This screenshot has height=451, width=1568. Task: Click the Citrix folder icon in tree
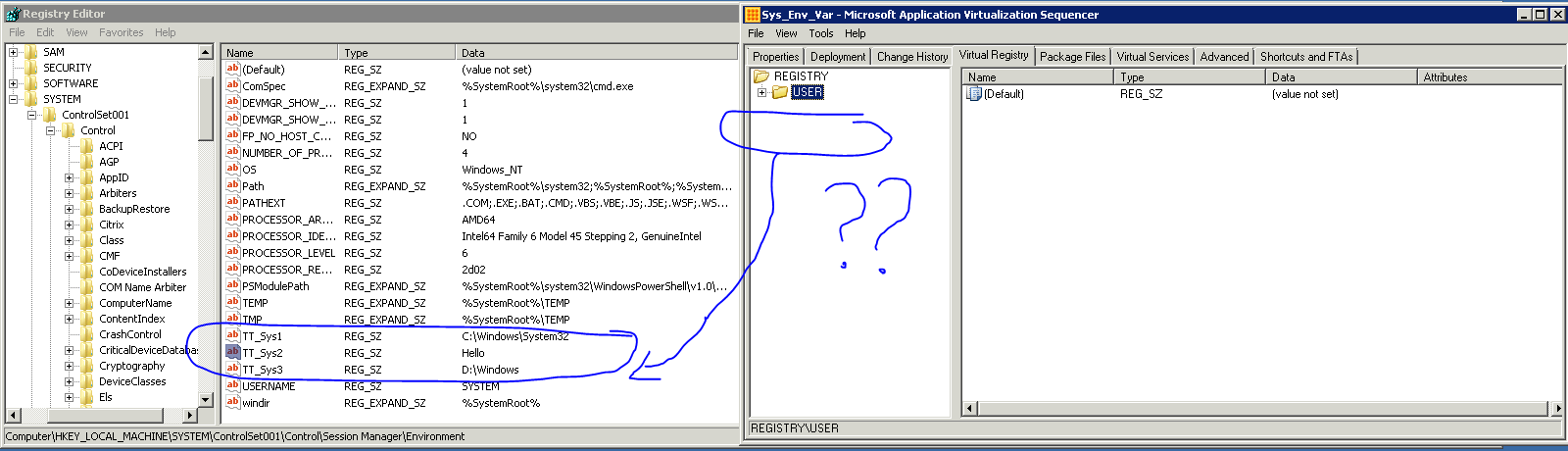coord(86,225)
